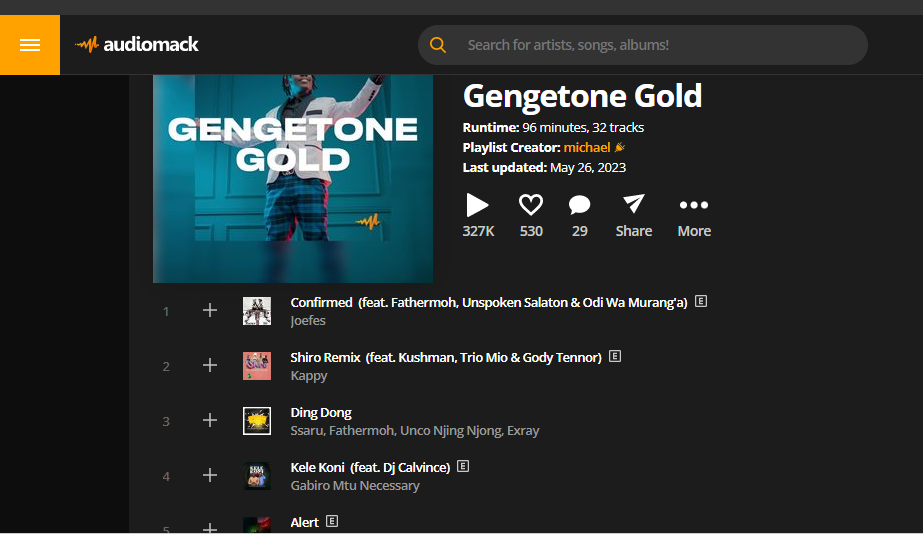Open playlist creator michael's profile
923x534 pixels.
click(587, 148)
